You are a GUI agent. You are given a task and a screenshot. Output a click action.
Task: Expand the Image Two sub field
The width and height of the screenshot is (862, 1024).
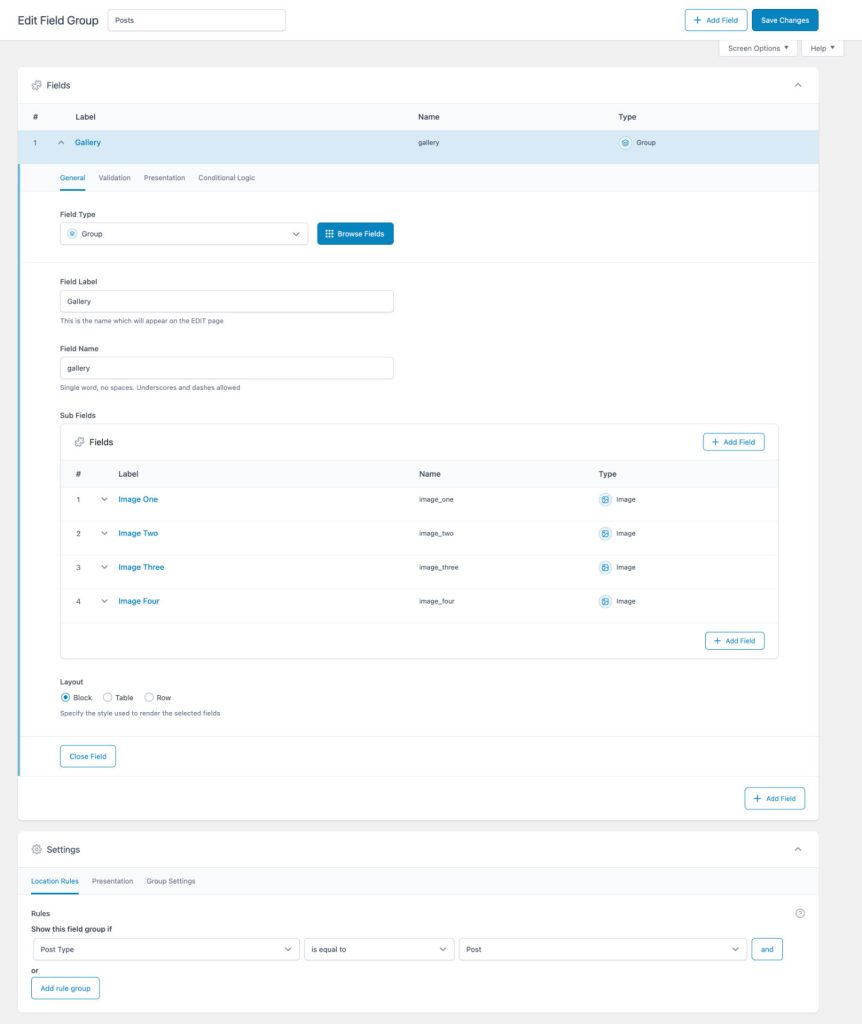(104, 533)
